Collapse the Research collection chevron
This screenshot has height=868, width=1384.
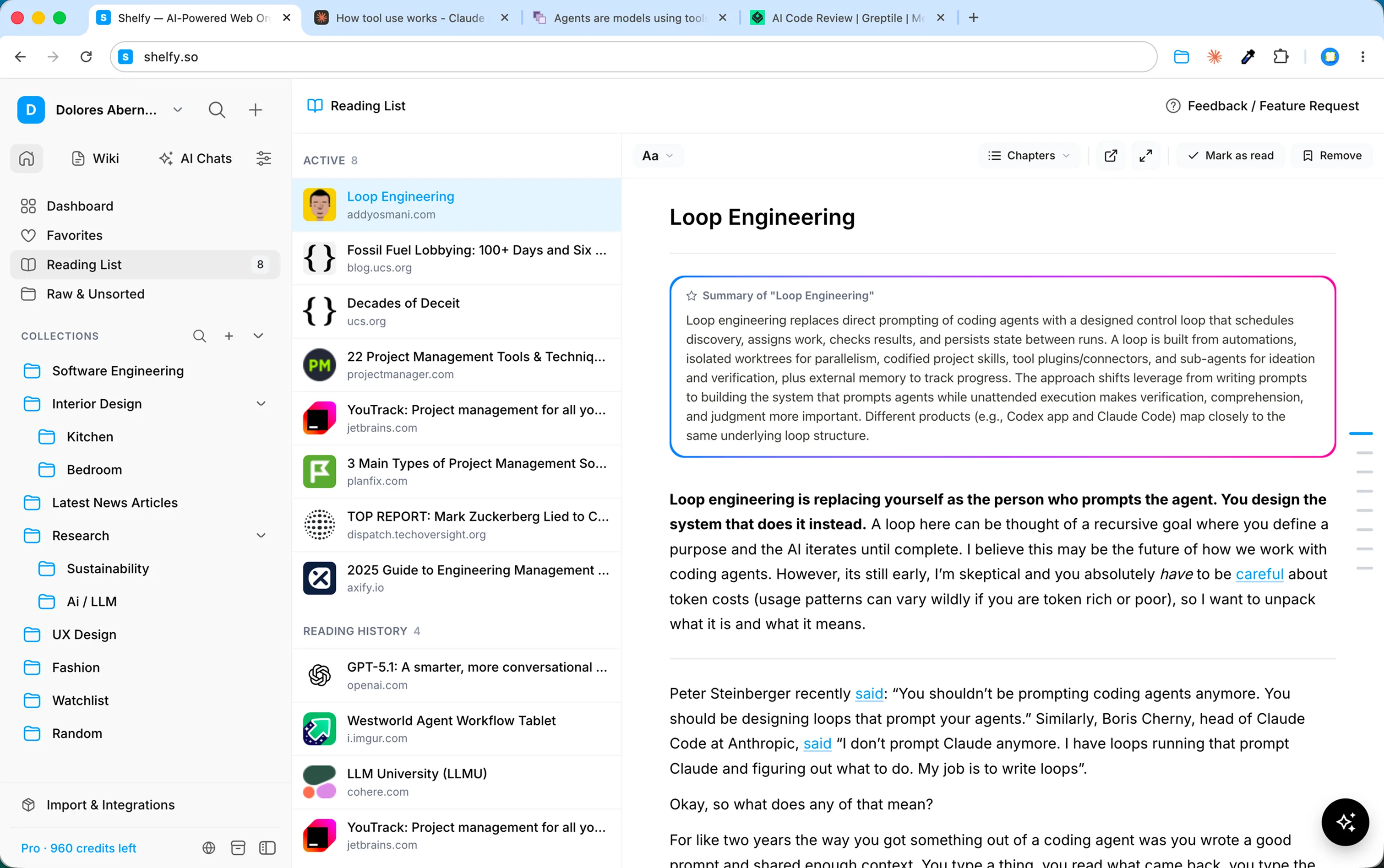click(x=261, y=536)
